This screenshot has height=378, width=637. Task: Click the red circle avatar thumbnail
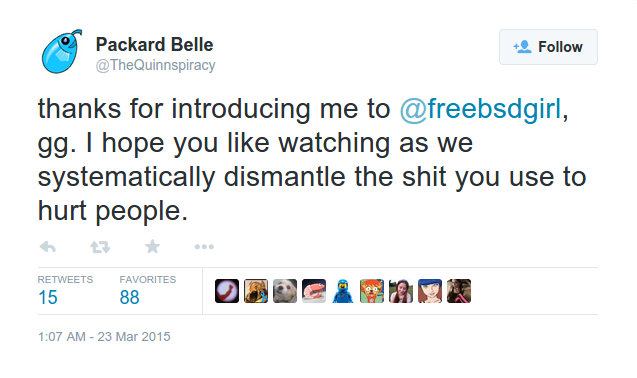(x=227, y=291)
